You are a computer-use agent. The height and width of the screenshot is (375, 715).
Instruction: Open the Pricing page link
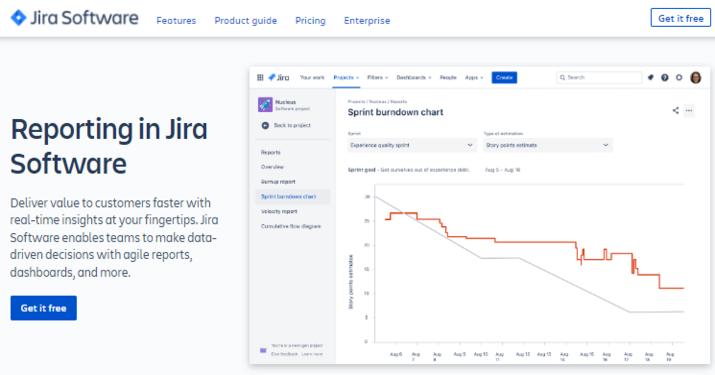(311, 21)
